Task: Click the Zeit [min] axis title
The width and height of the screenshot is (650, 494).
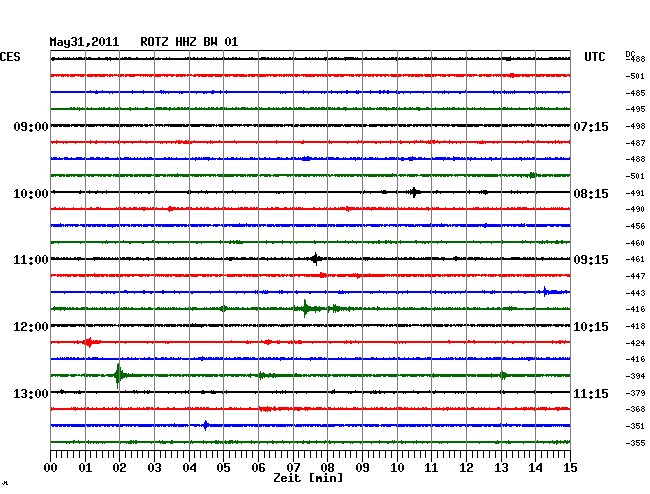Action: tap(308, 478)
